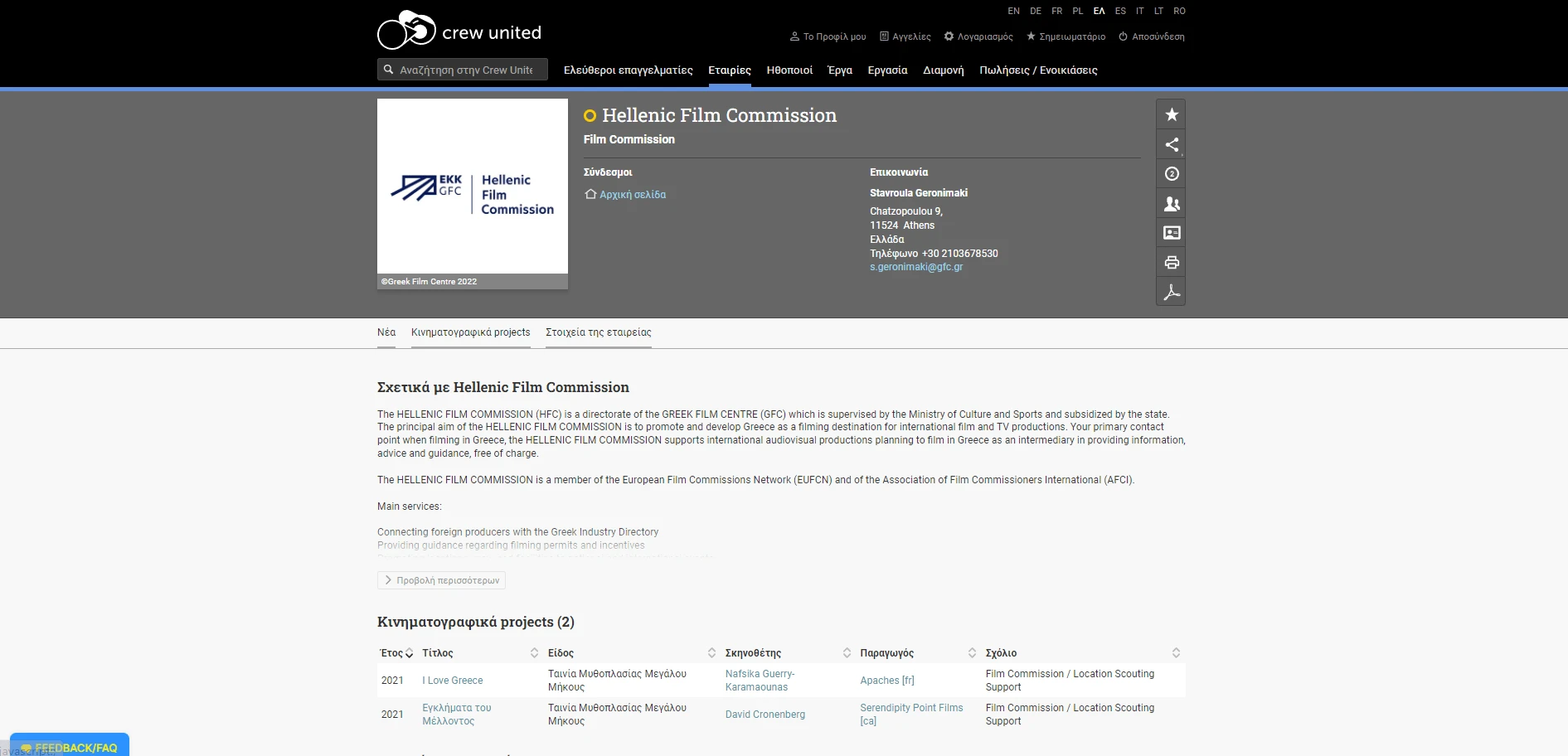1568x756 pixels.
Task: Expand text with Προβολή περισσότερων
Action: point(440,580)
